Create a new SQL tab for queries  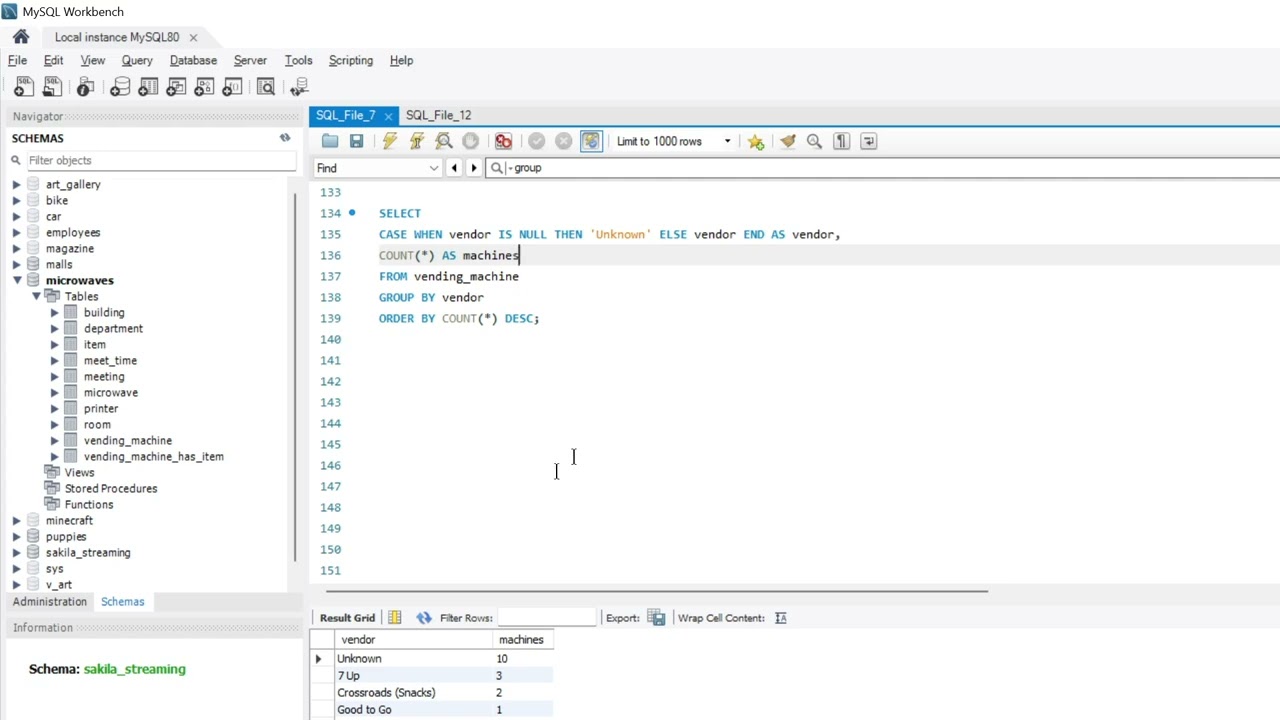(24, 87)
